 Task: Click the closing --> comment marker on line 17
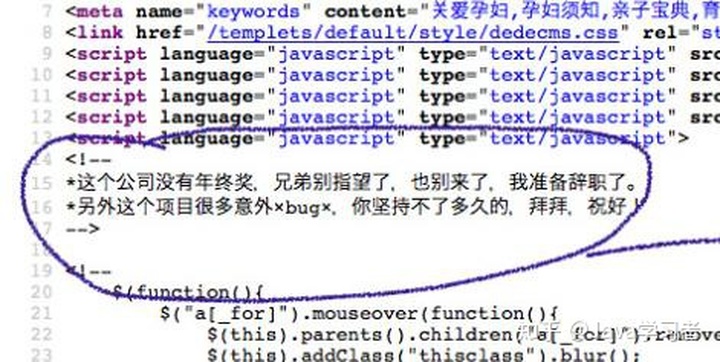tap(83, 229)
